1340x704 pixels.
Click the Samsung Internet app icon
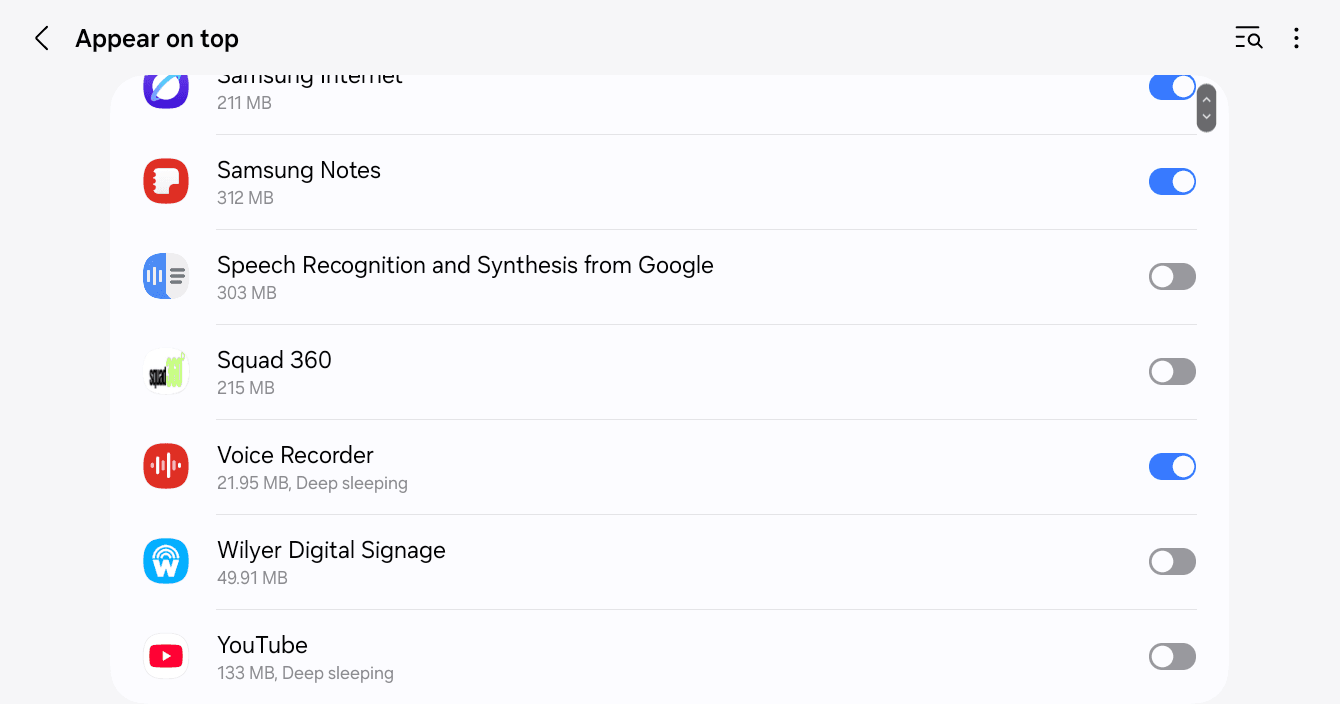[166, 91]
